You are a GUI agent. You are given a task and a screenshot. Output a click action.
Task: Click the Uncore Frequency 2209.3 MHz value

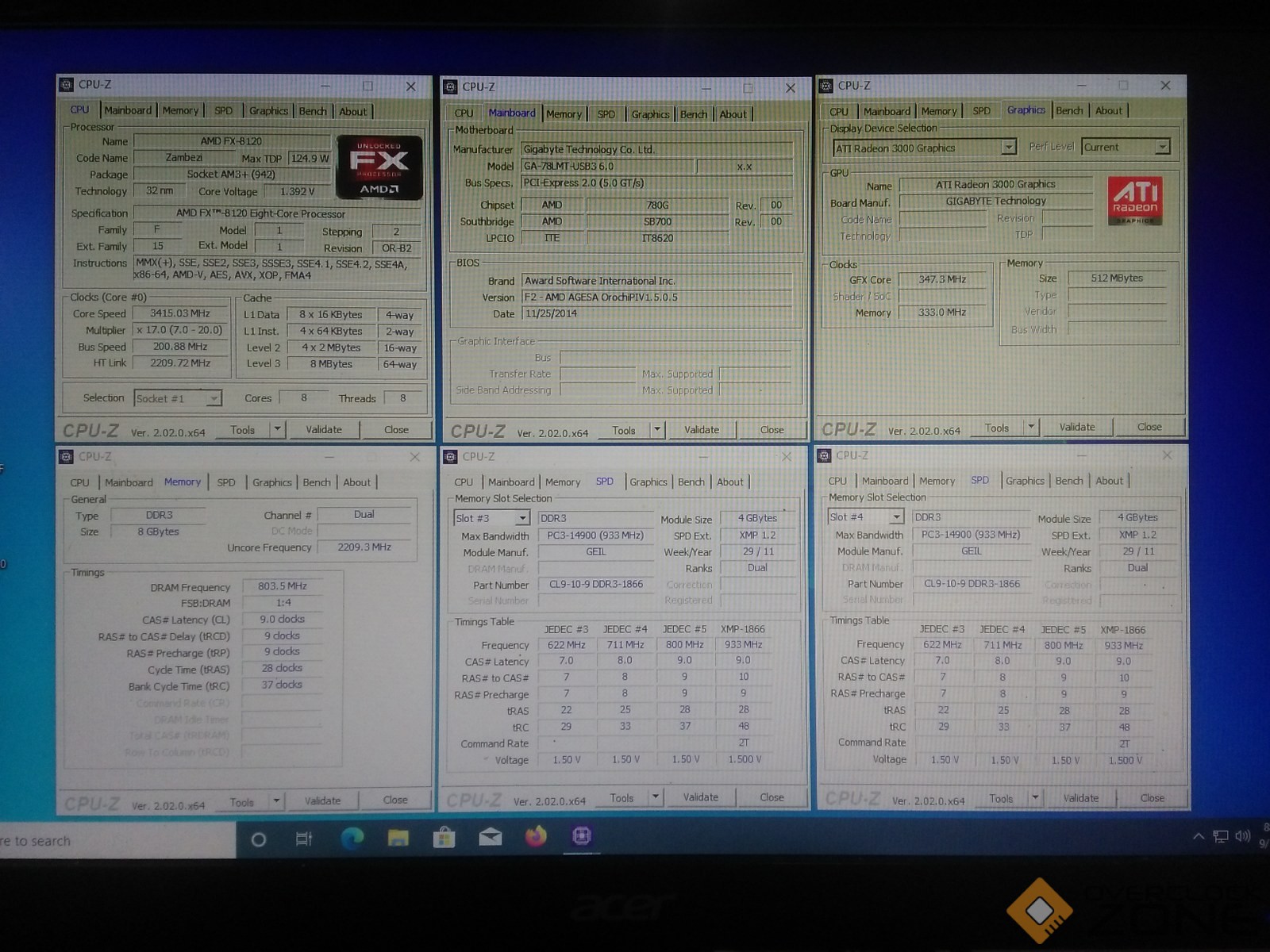[x=364, y=547]
